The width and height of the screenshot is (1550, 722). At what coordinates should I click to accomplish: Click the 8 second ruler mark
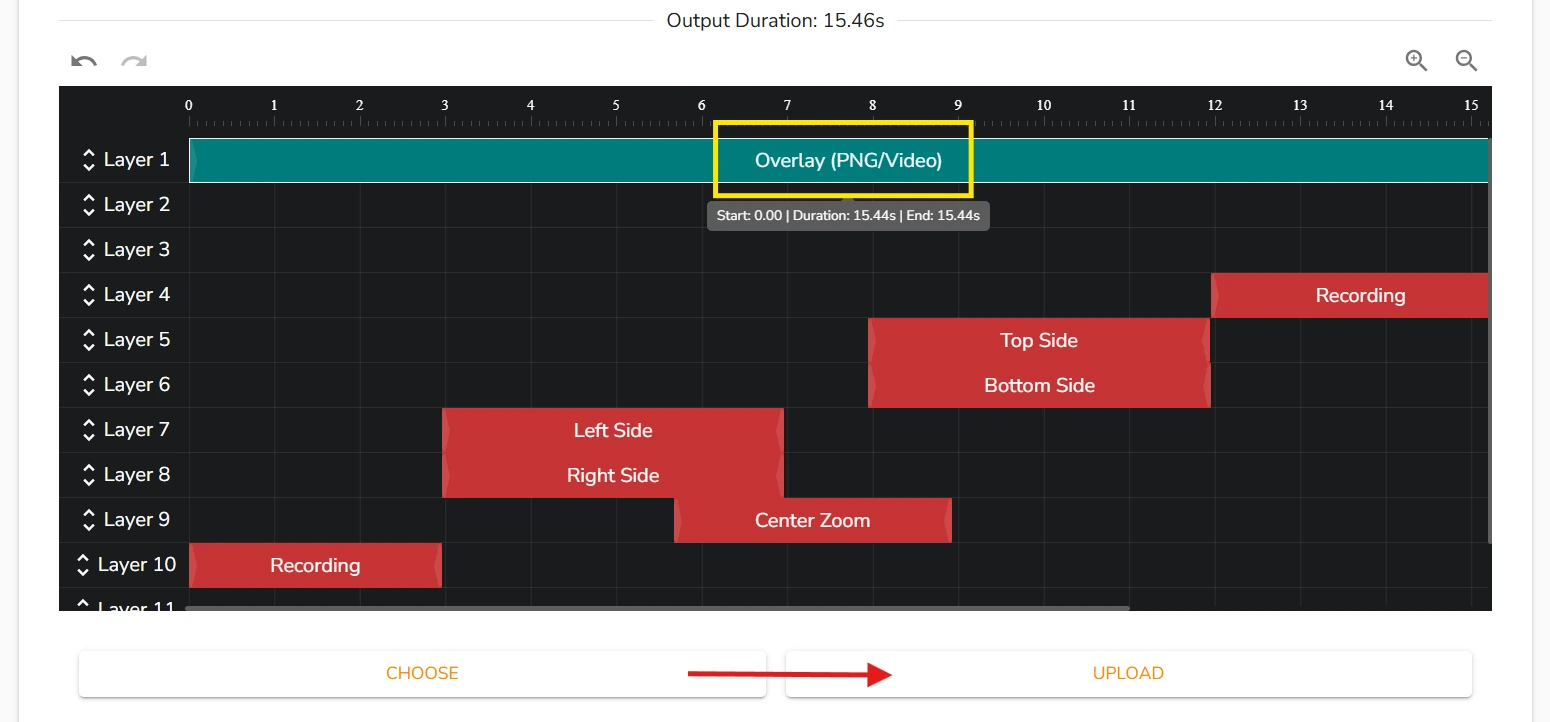point(873,105)
